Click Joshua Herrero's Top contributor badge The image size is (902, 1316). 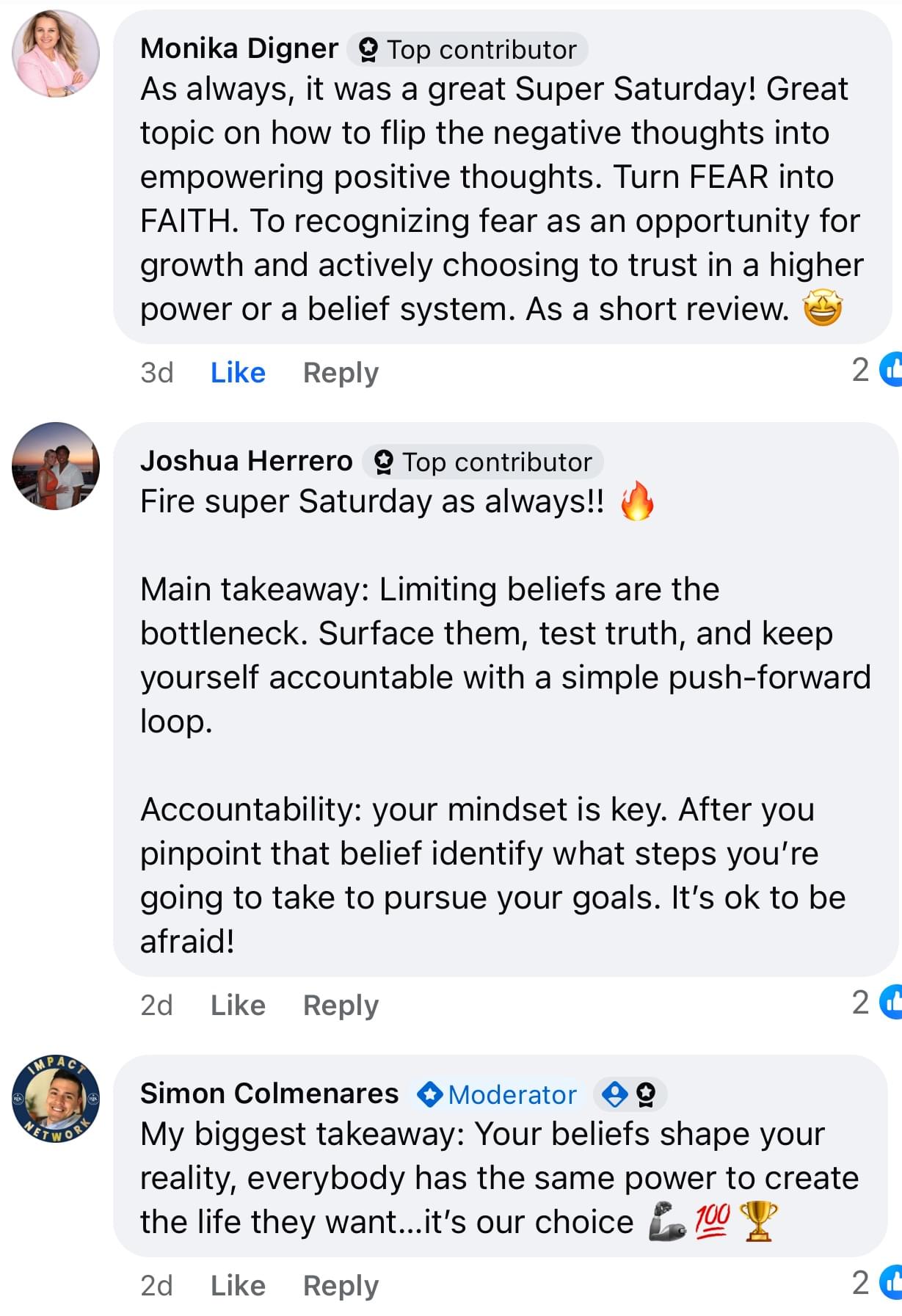pyautogui.click(x=483, y=462)
